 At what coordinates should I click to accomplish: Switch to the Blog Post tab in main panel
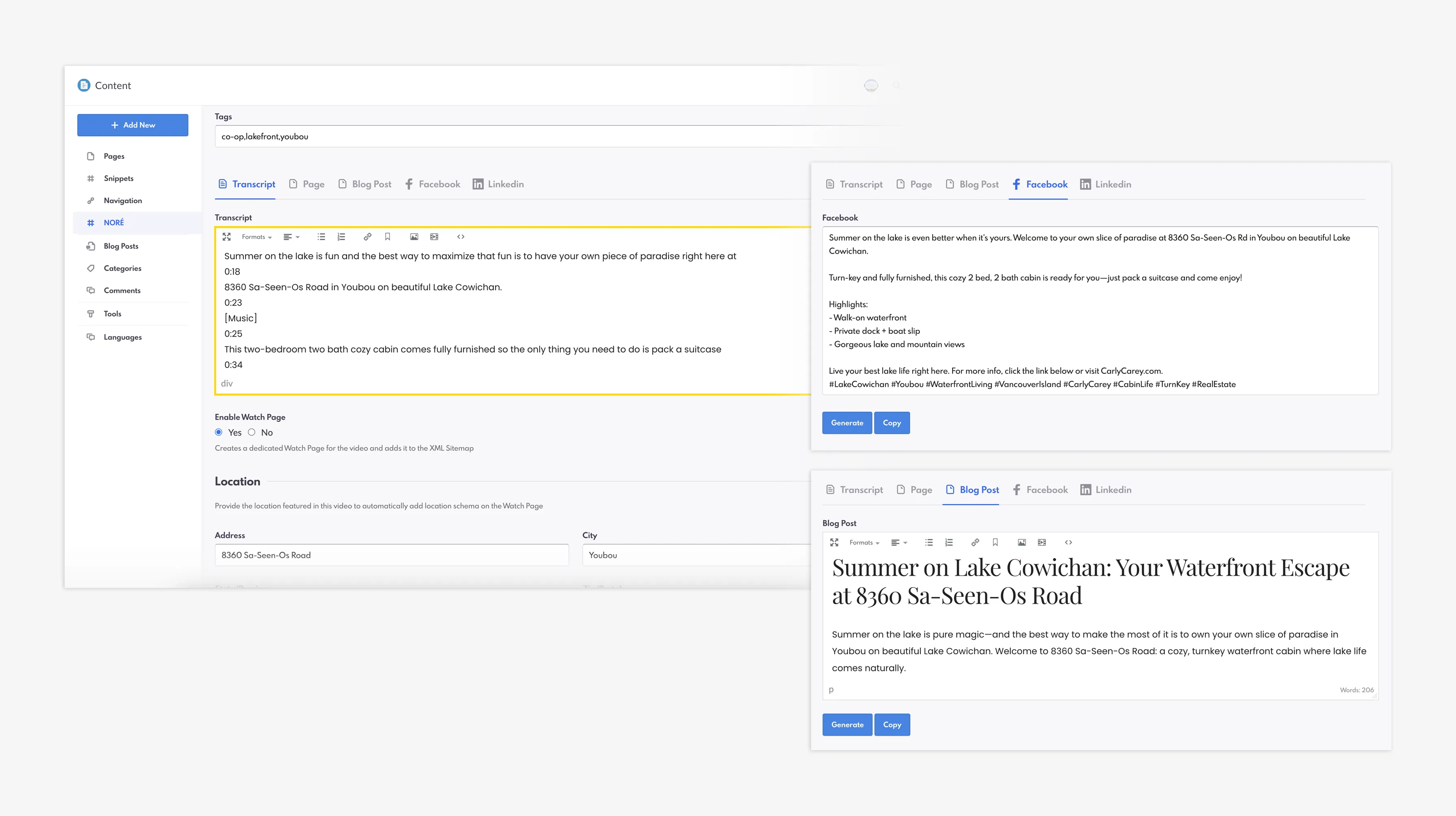point(365,184)
